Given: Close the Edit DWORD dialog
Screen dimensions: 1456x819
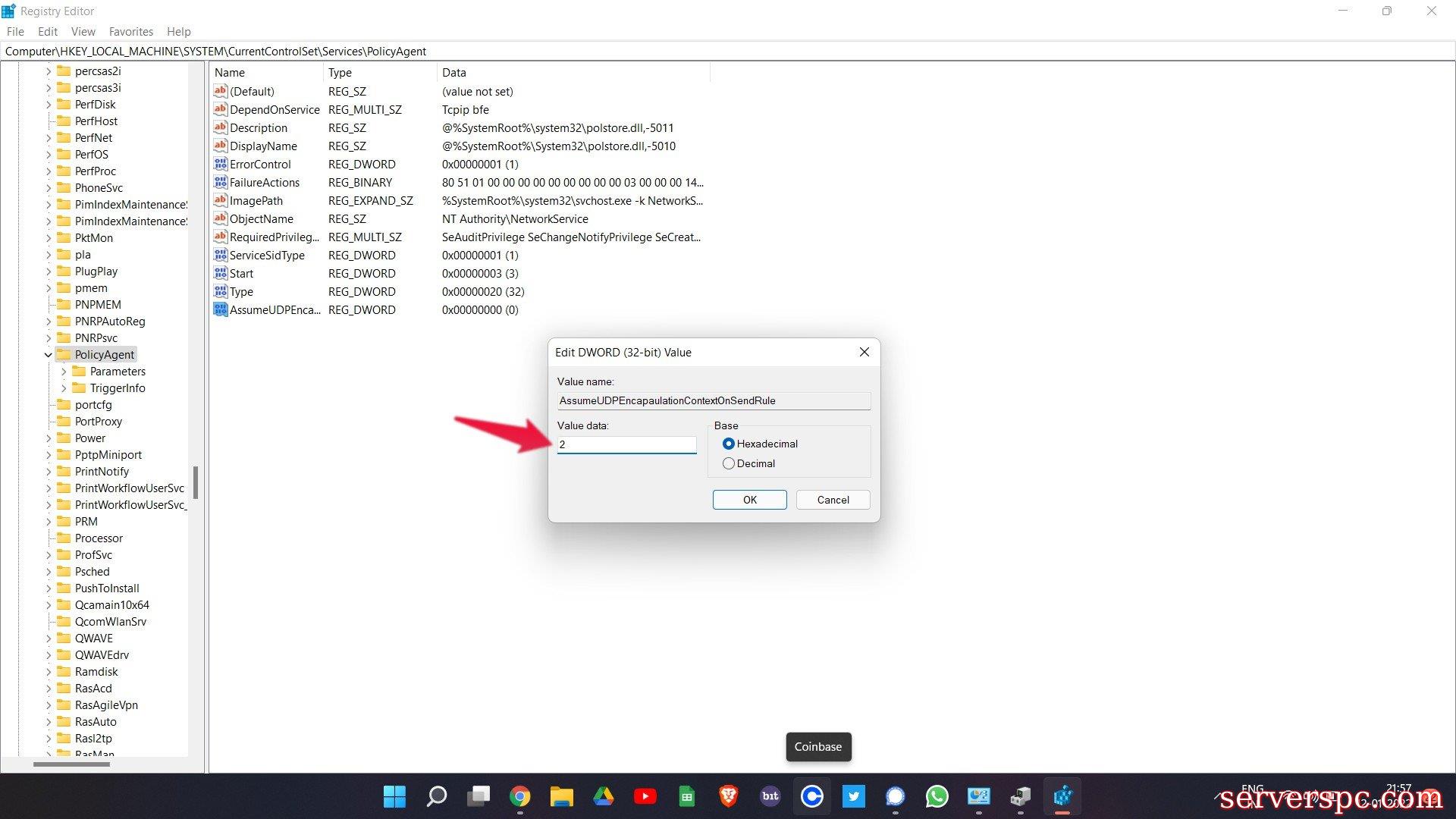Looking at the screenshot, I should [x=864, y=352].
